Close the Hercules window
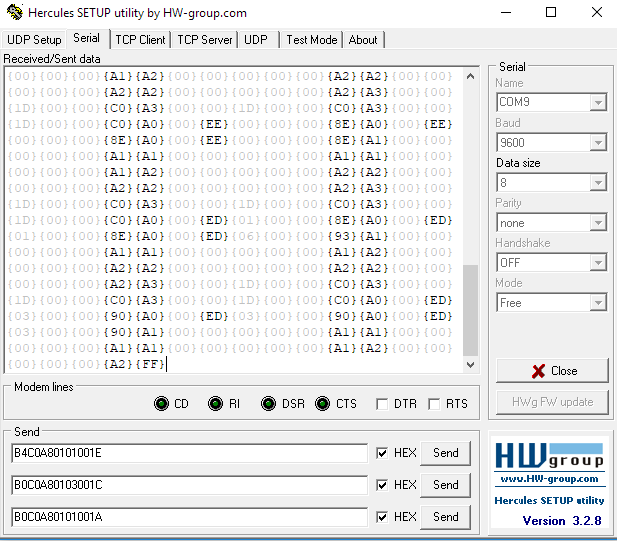 click(597, 13)
